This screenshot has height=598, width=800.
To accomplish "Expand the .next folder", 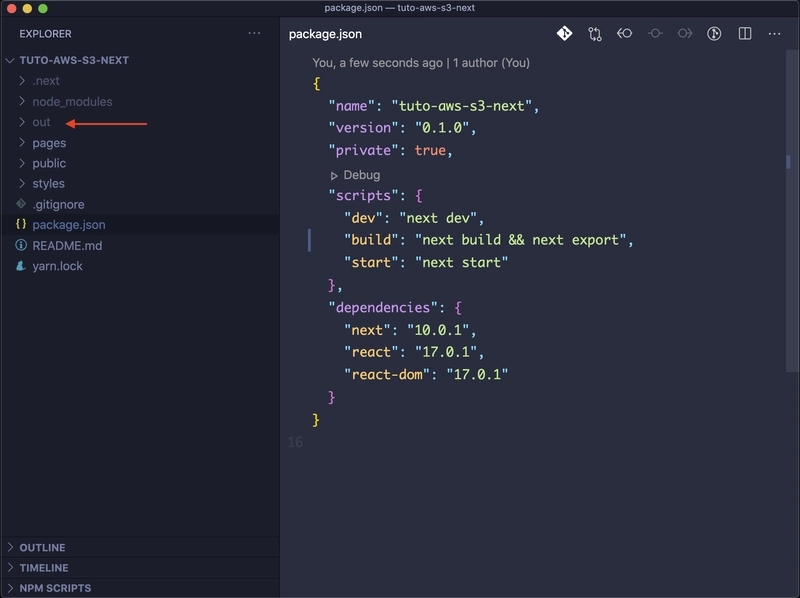I will coord(22,81).
